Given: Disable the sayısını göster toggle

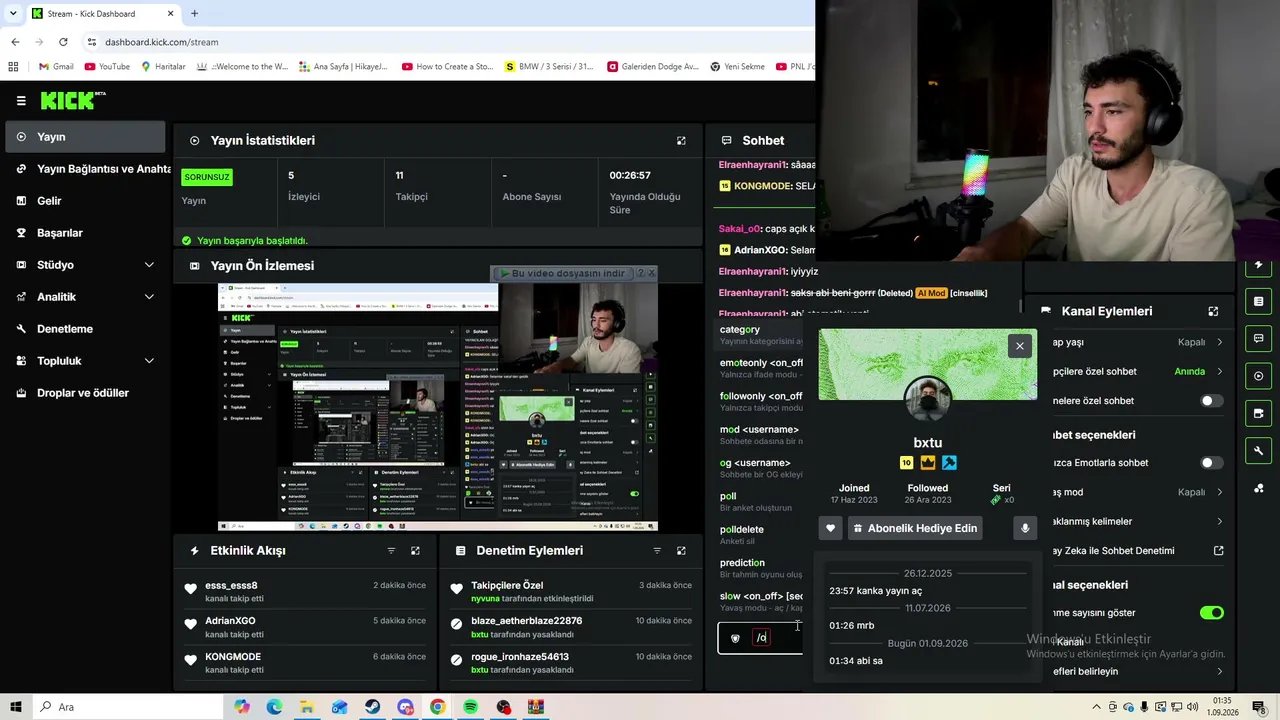Looking at the screenshot, I should (1211, 613).
